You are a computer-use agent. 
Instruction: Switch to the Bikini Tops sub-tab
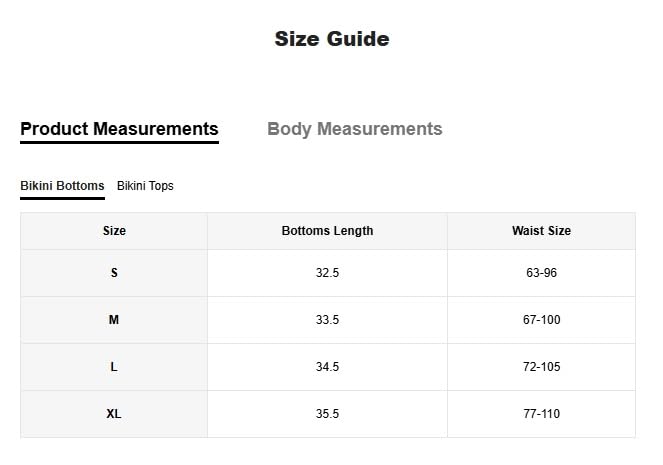tap(145, 186)
